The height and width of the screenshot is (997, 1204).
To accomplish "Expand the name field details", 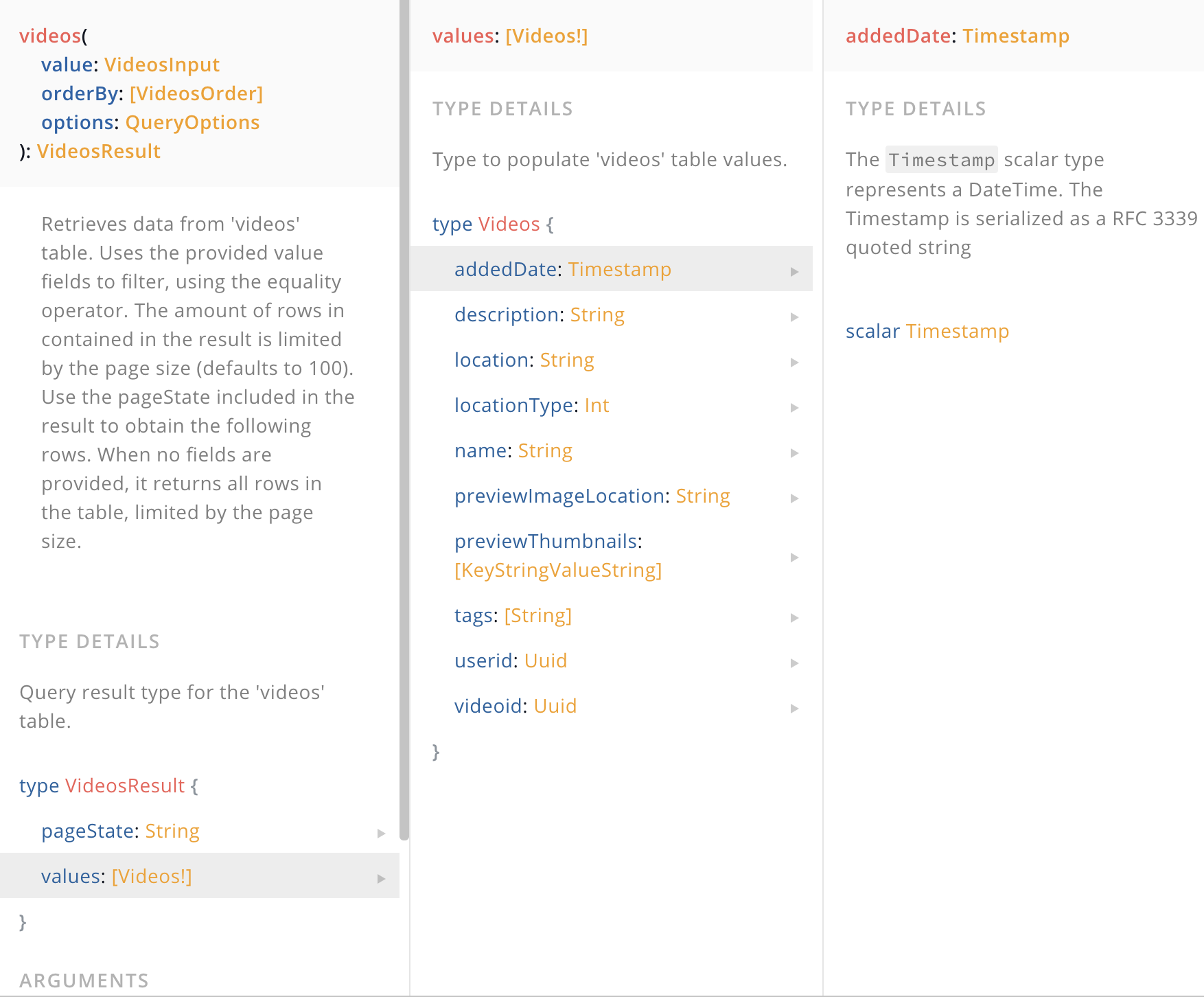I will 794,452.
